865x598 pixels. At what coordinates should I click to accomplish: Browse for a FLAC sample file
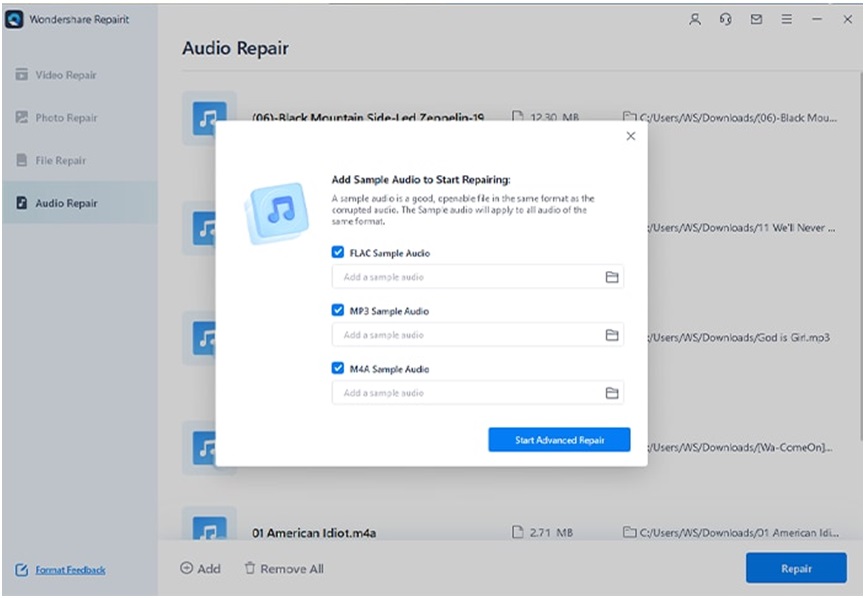click(614, 277)
